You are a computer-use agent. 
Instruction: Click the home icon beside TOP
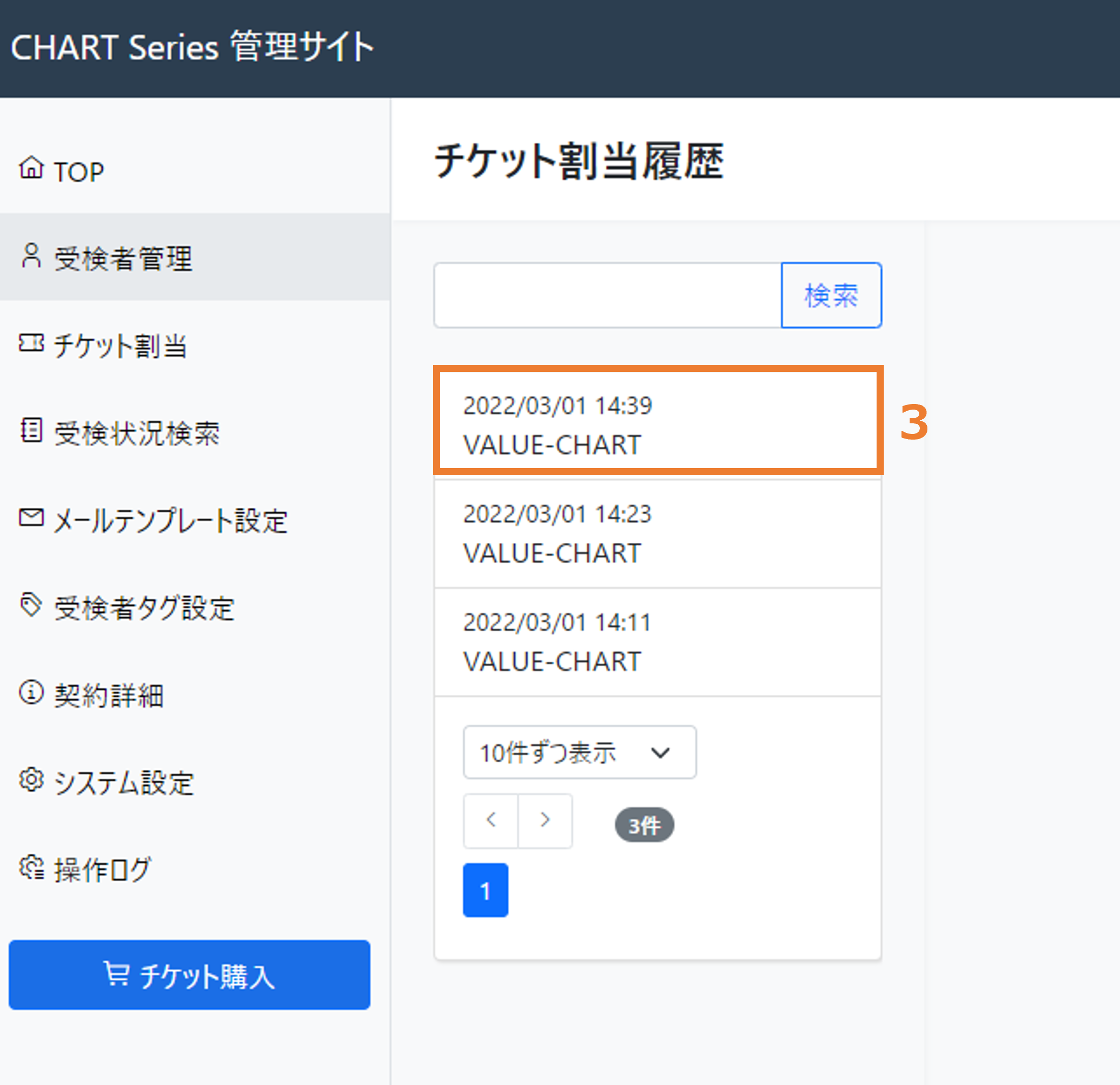tap(31, 167)
